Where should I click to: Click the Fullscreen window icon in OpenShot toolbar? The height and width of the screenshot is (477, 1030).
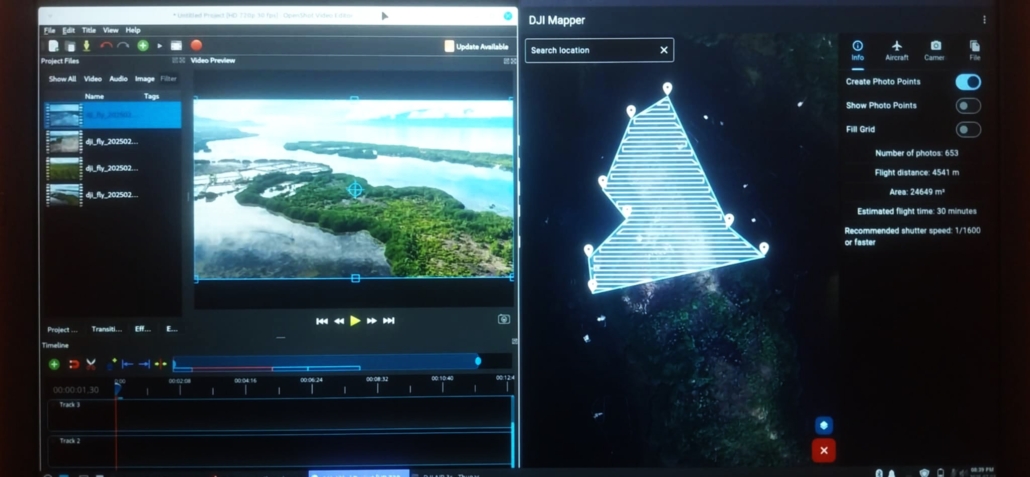click(176, 46)
